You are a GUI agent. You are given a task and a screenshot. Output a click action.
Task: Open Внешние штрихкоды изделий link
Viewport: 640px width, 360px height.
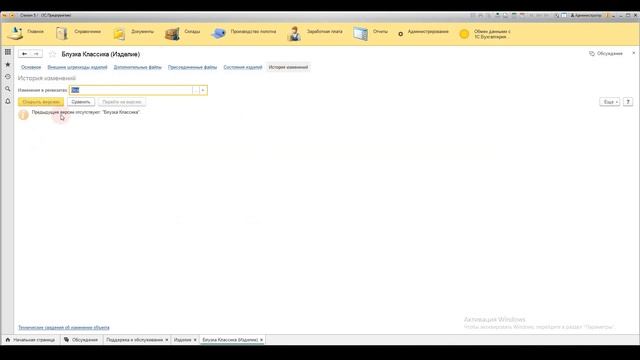(x=77, y=67)
